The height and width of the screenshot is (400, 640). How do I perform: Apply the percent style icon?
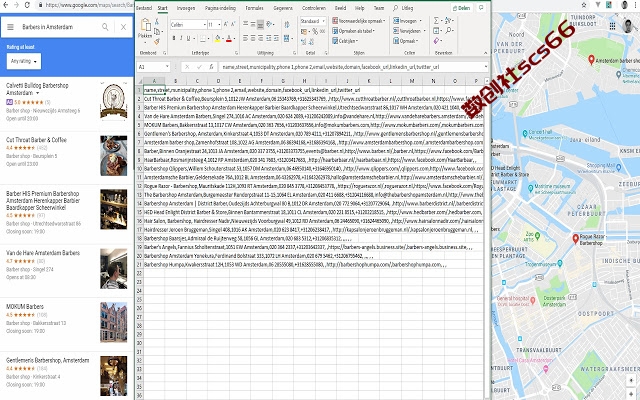tap(315, 31)
